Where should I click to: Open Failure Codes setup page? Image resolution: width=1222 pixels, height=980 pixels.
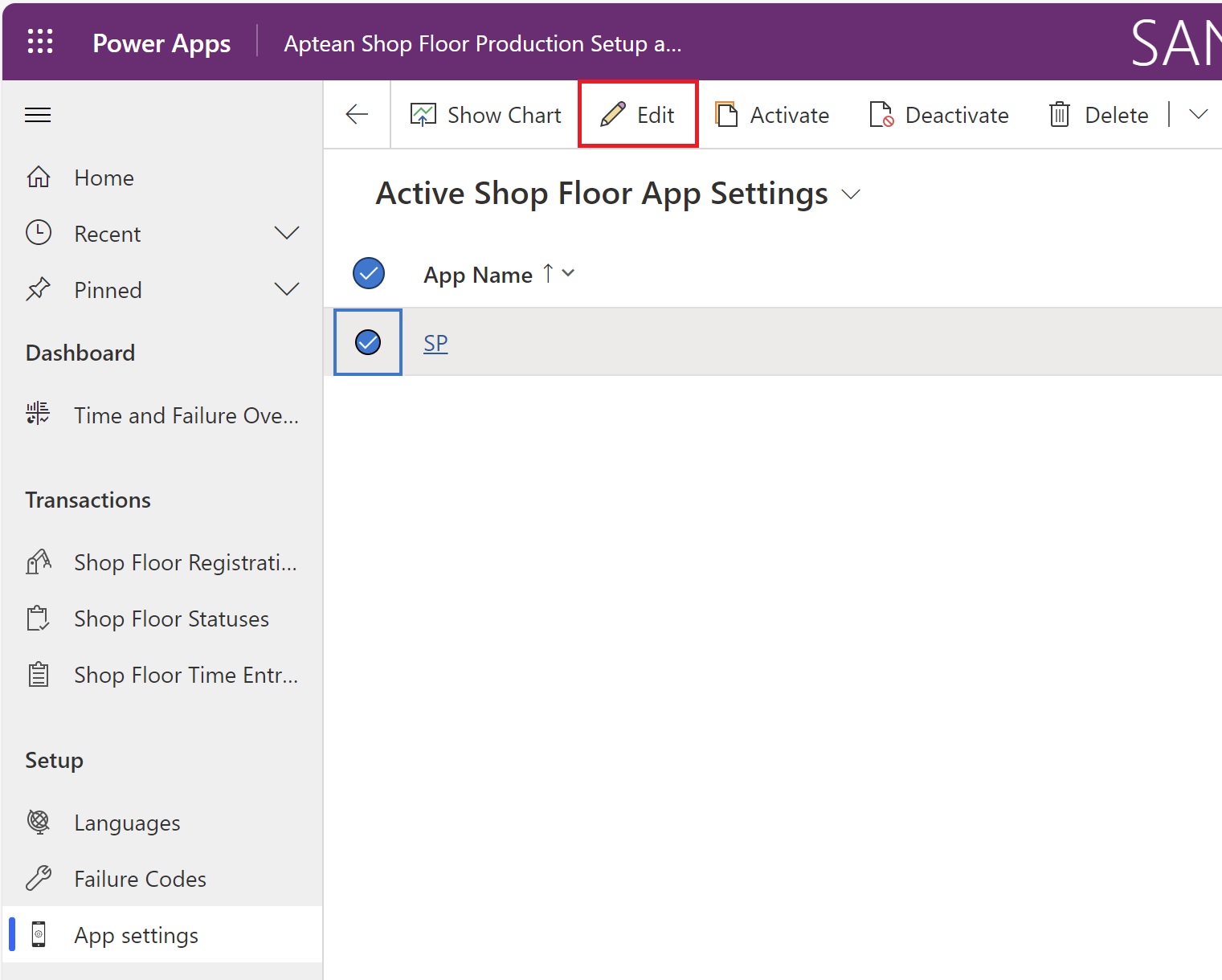pyautogui.click(x=140, y=880)
